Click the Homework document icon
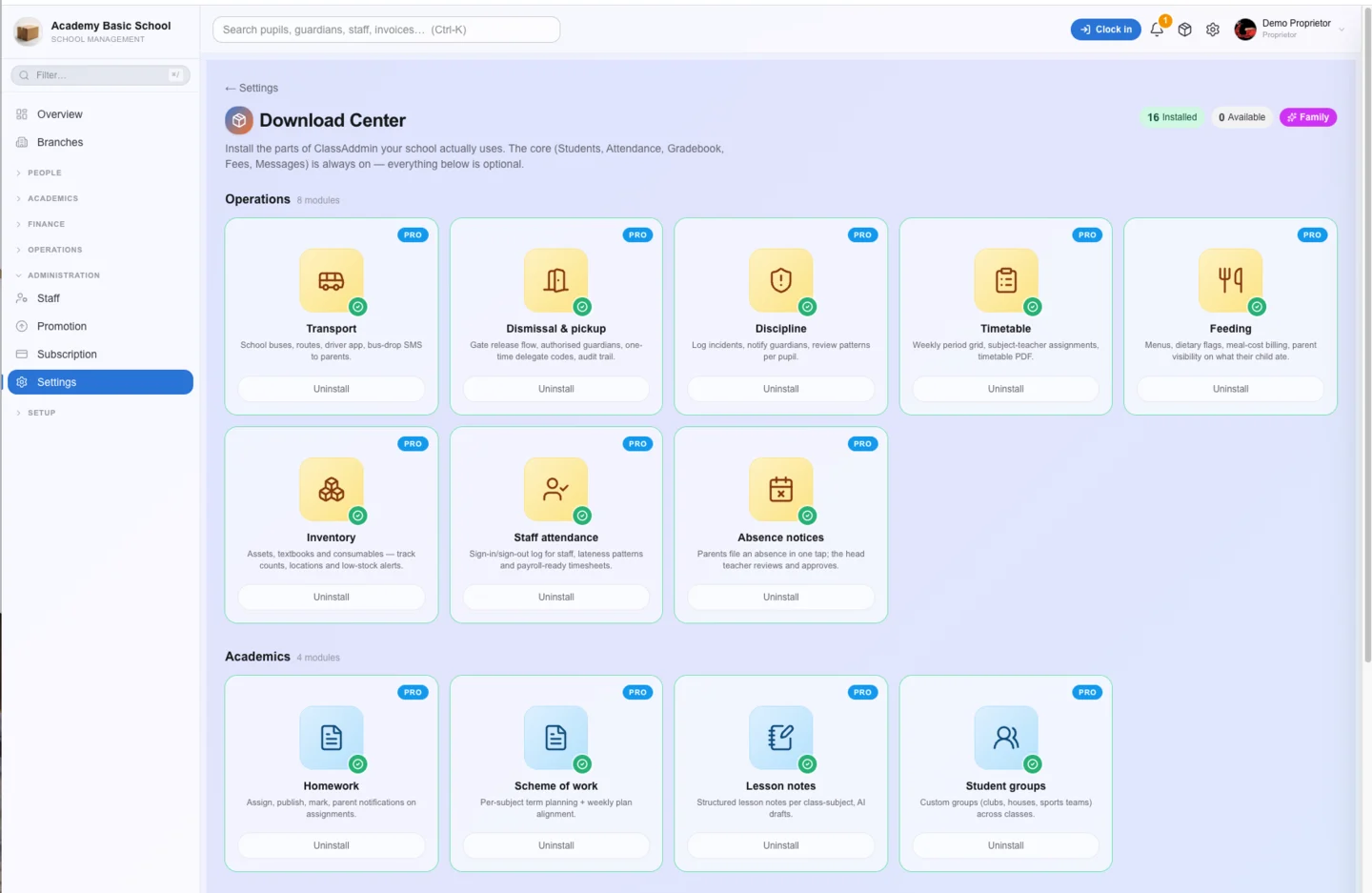Viewport: 1372px width, 893px height. 332,738
